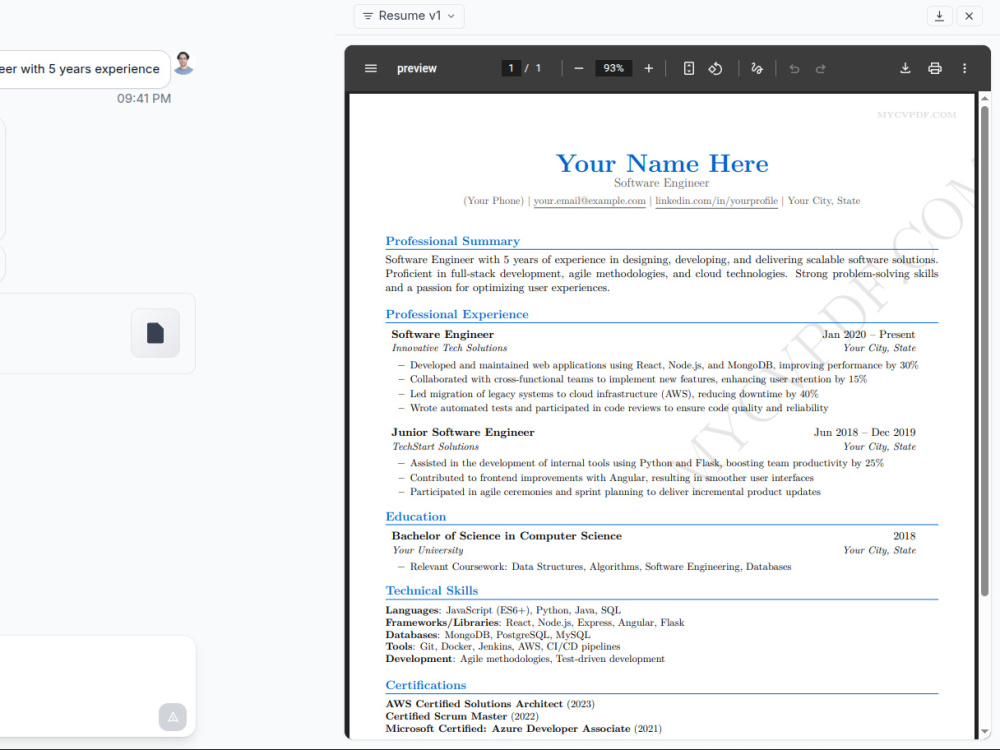The width and height of the screenshot is (1000, 750).
Task: Undo last annotation in PDF viewer
Action: pos(794,68)
